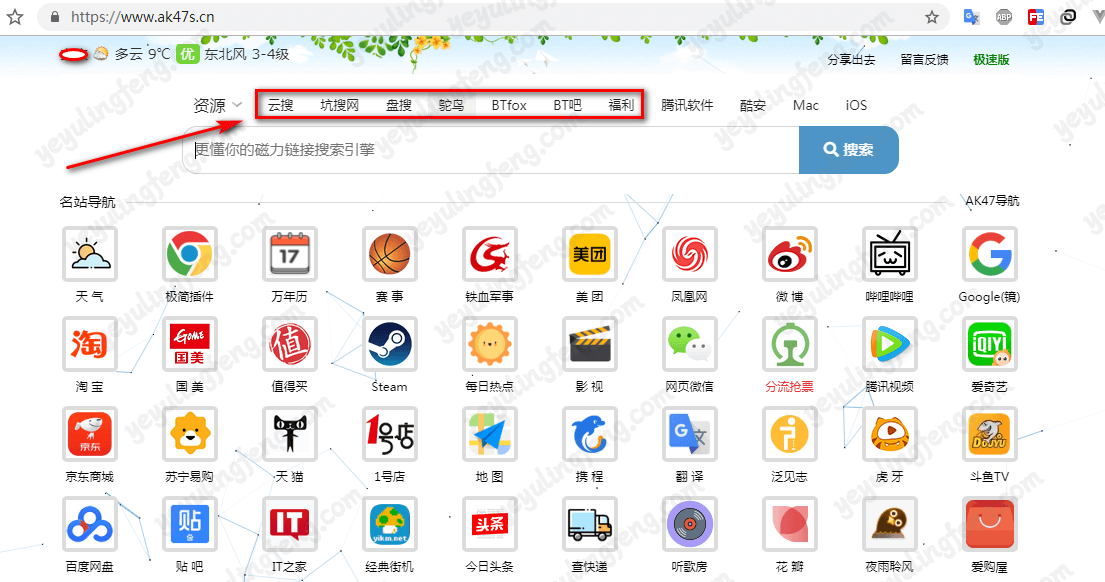Click the blue 搜索 button
This screenshot has width=1105, height=582.
point(848,149)
